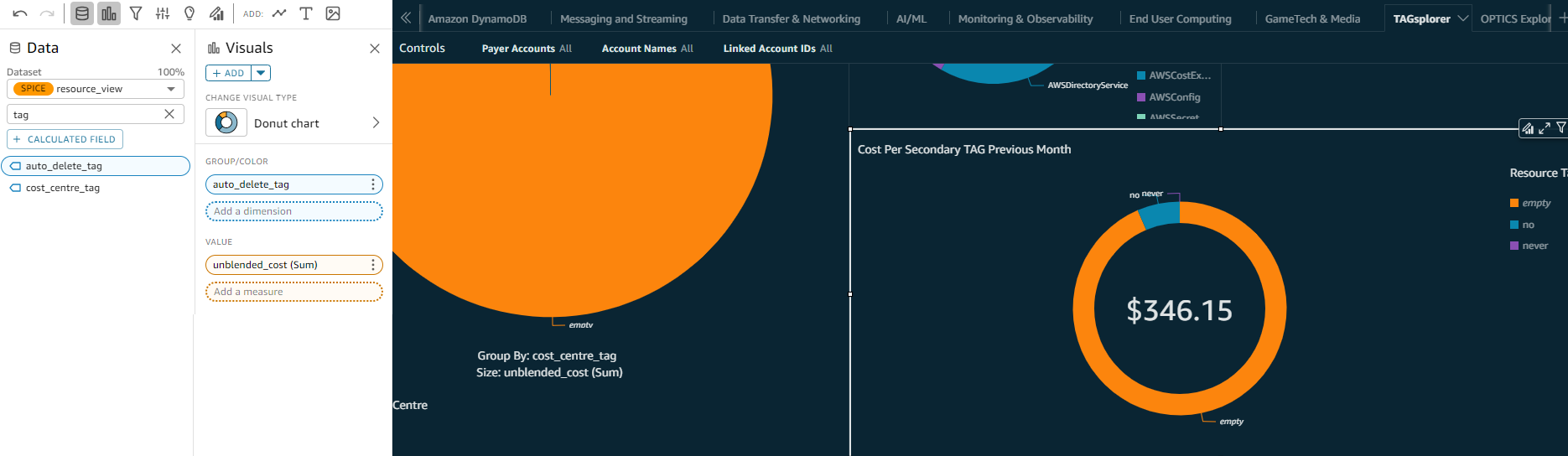Click the CALCULATED FIELD button

(x=65, y=139)
